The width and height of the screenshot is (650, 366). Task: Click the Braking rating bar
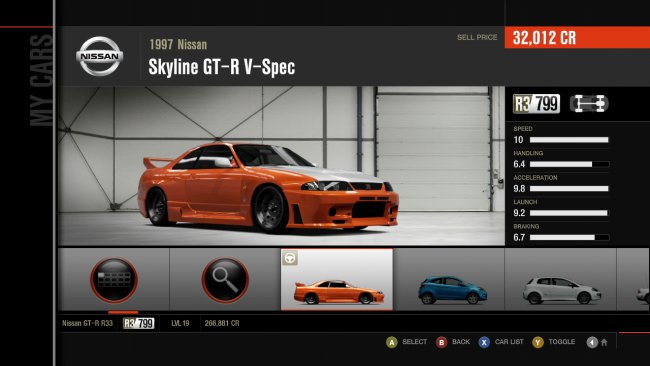[x=569, y=238]
